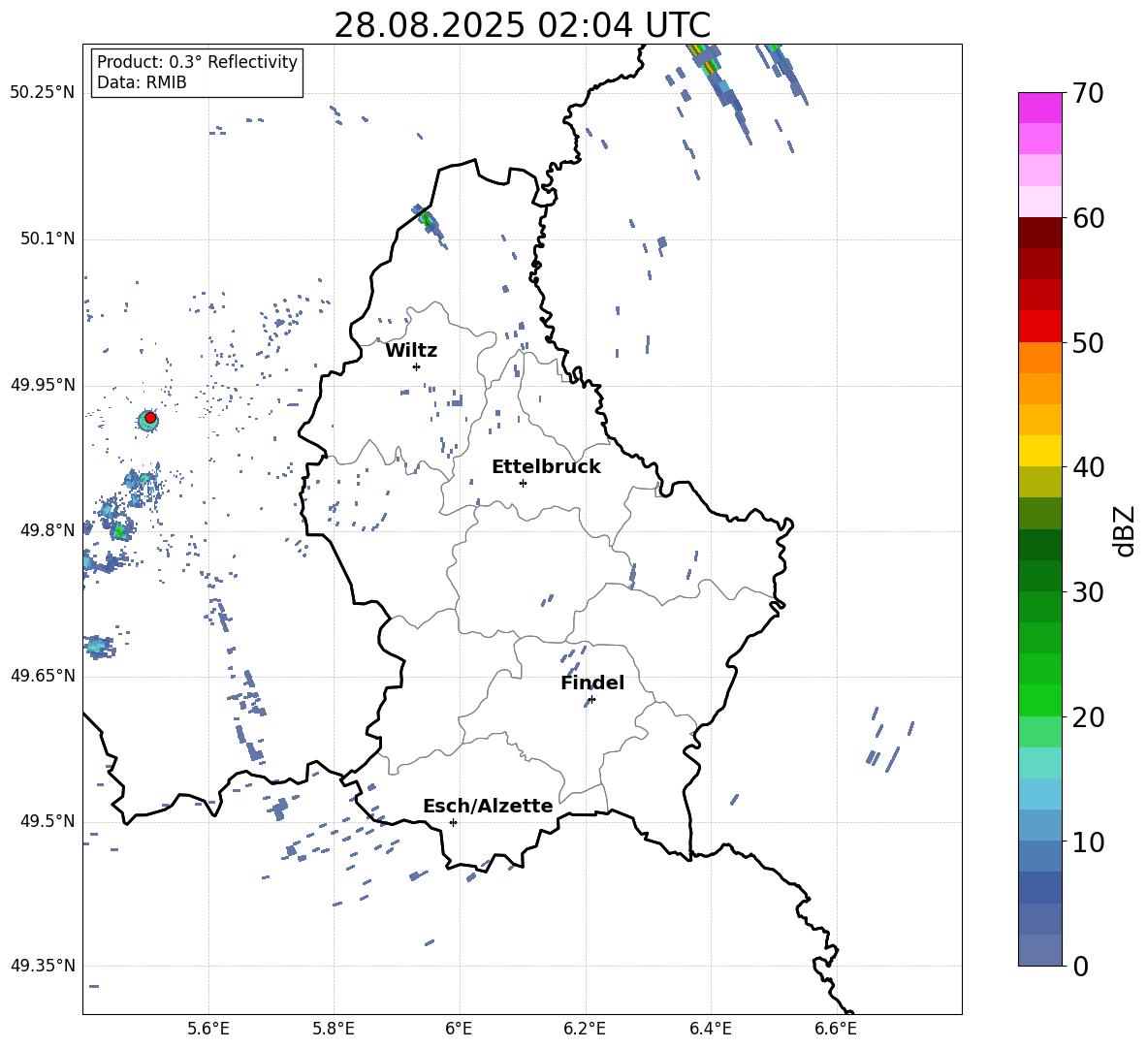Click the 49.65°N latitude label
1148x1048 pixels.
pyautogui.click(x=43, y=676)
